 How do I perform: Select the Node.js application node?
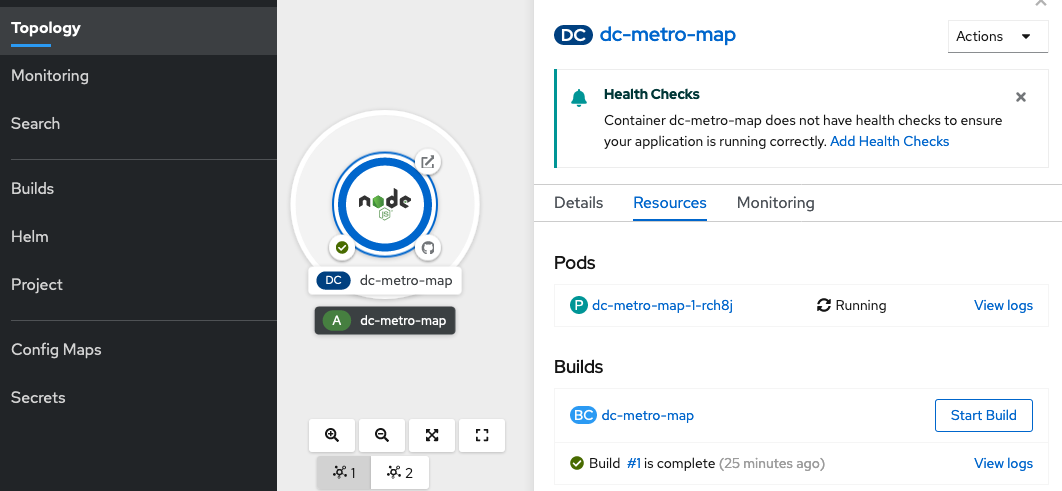point(385,204)
